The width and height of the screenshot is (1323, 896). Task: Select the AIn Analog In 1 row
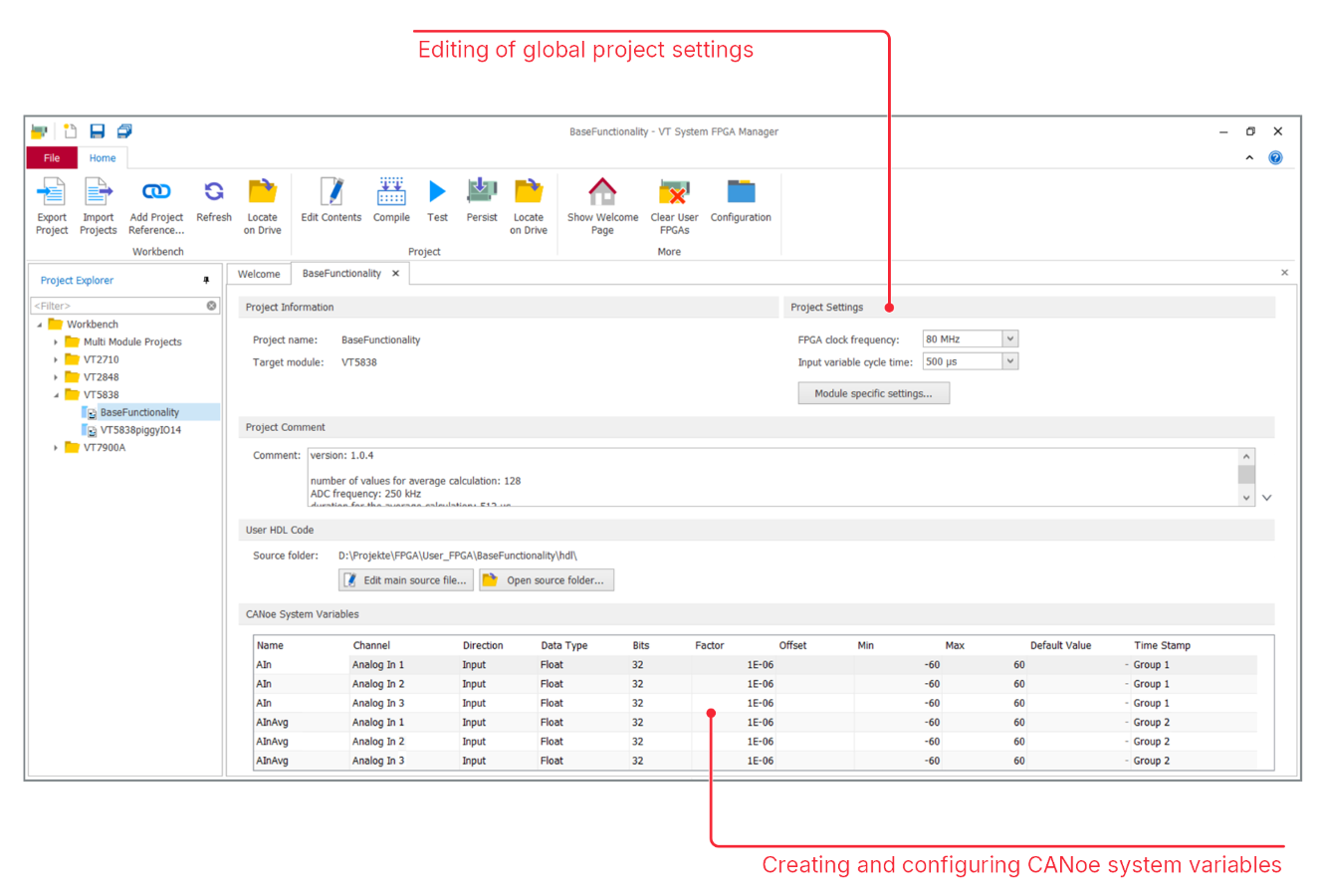point(755,665)
